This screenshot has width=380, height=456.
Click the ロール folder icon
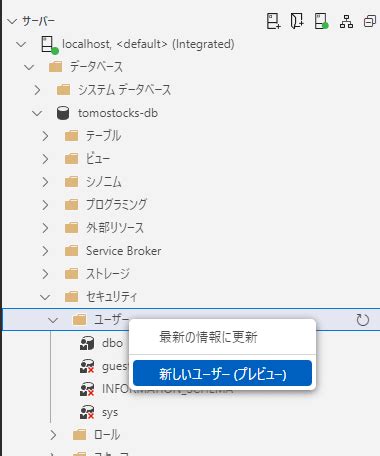coord(79,435)
